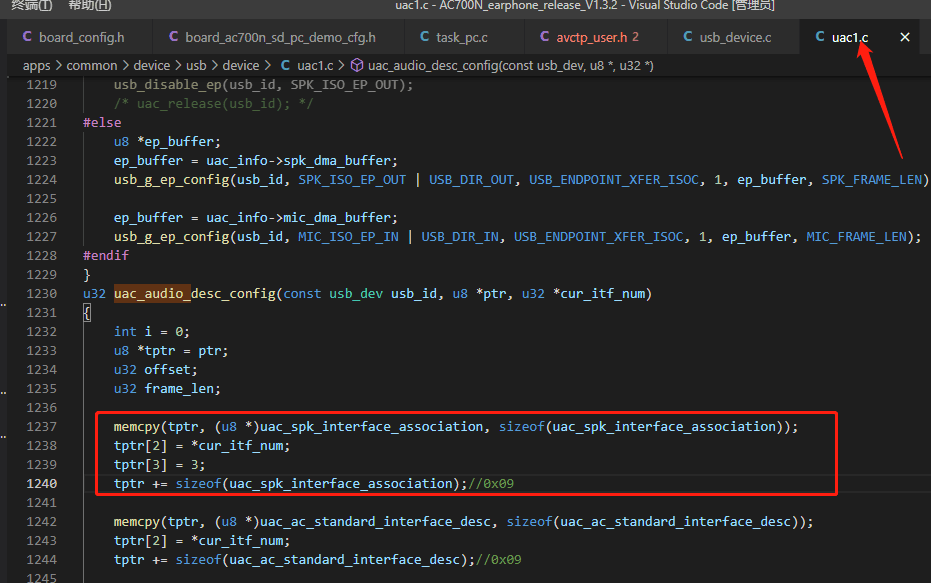Open the common breadcrumb folder
This screenshot has width=931, height=583.
tap(91, 65)
